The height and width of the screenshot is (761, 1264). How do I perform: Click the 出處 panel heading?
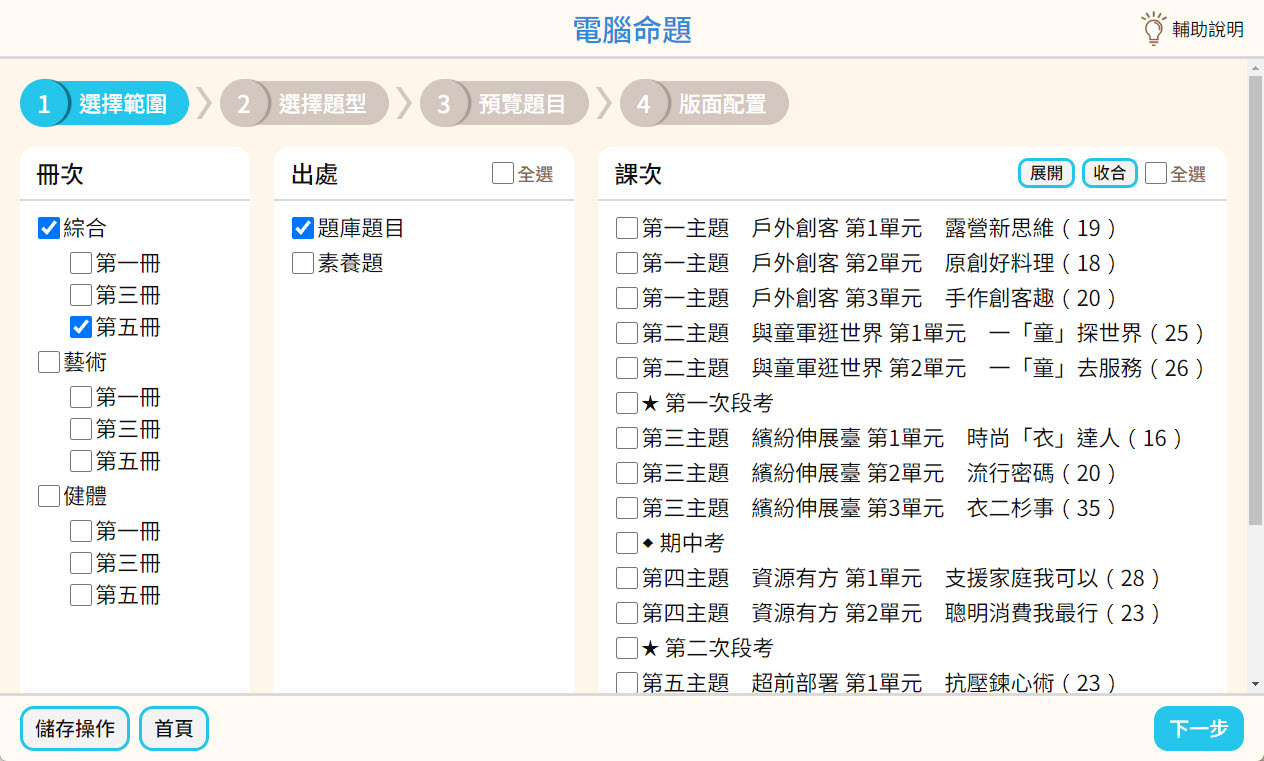pyautogui.click(x=314, y=174)
